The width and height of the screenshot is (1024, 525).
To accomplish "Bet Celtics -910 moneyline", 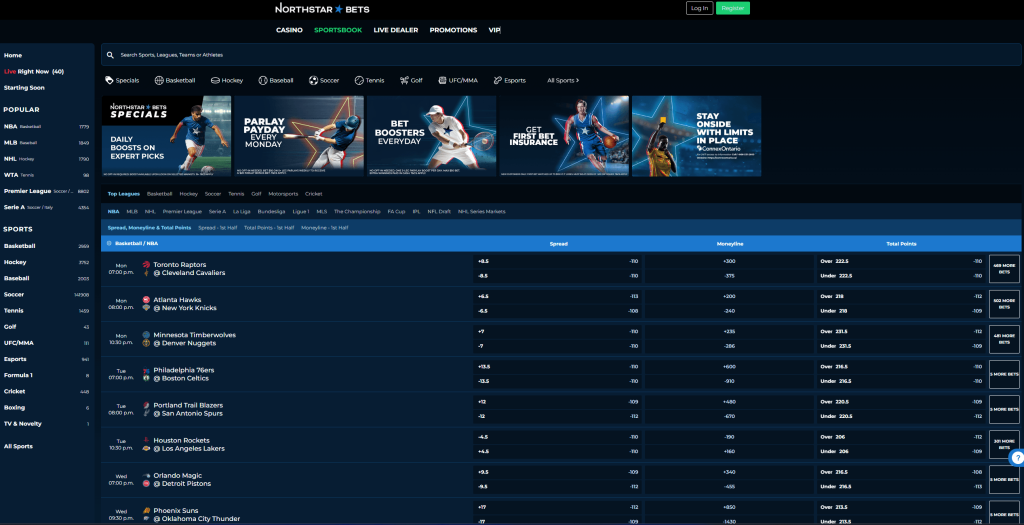I will coord(729,381).
